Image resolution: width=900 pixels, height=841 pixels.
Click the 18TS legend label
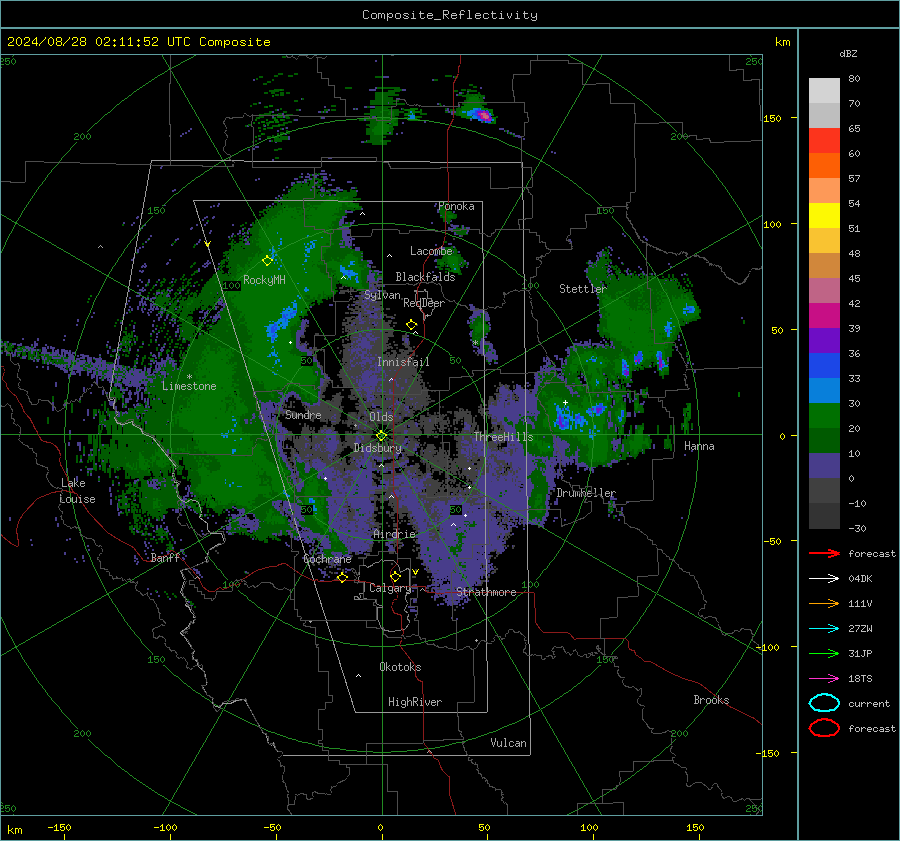(860, 679)
